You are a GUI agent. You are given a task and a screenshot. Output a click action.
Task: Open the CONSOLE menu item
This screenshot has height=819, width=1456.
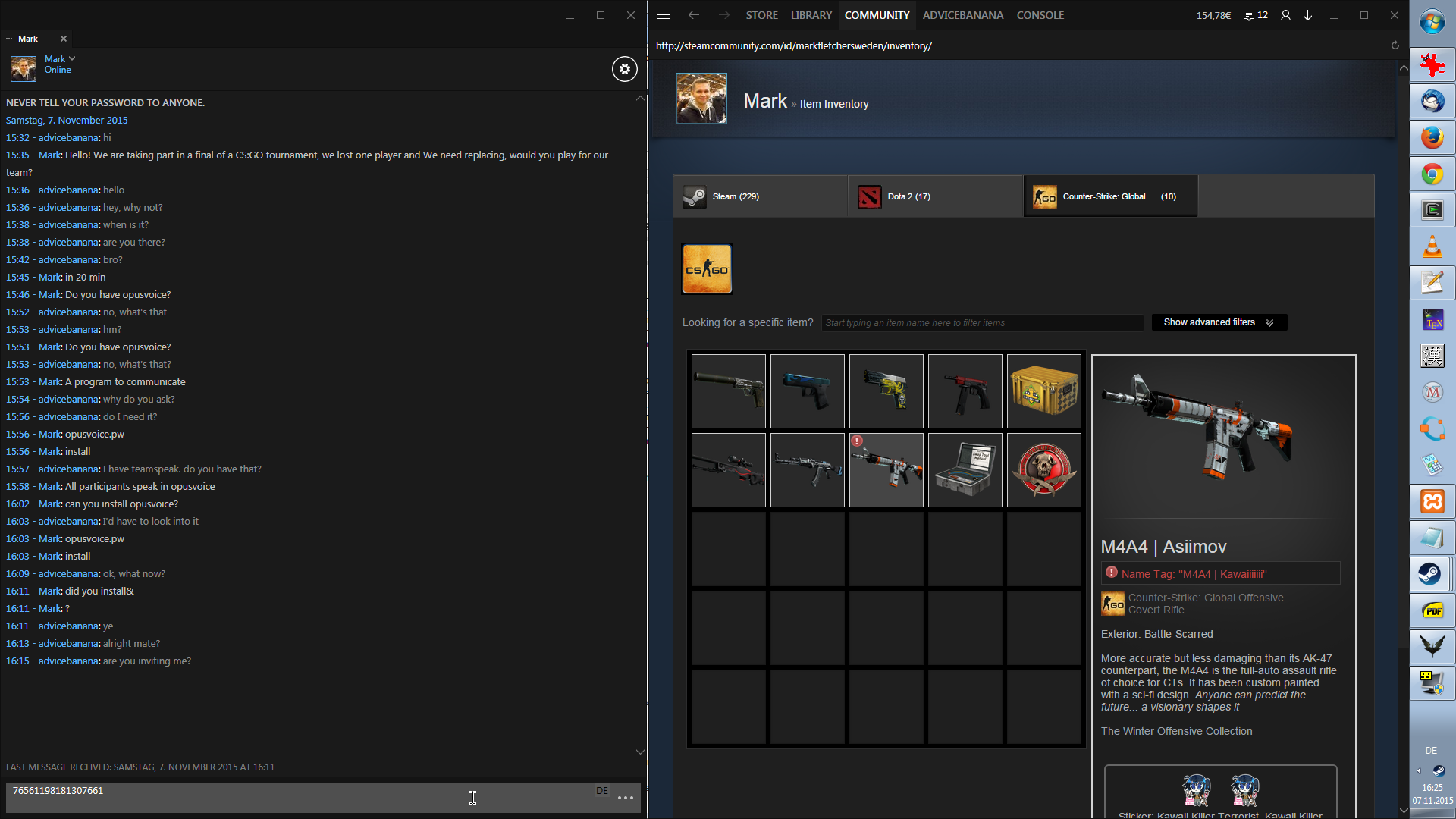tap(1040, 15)
